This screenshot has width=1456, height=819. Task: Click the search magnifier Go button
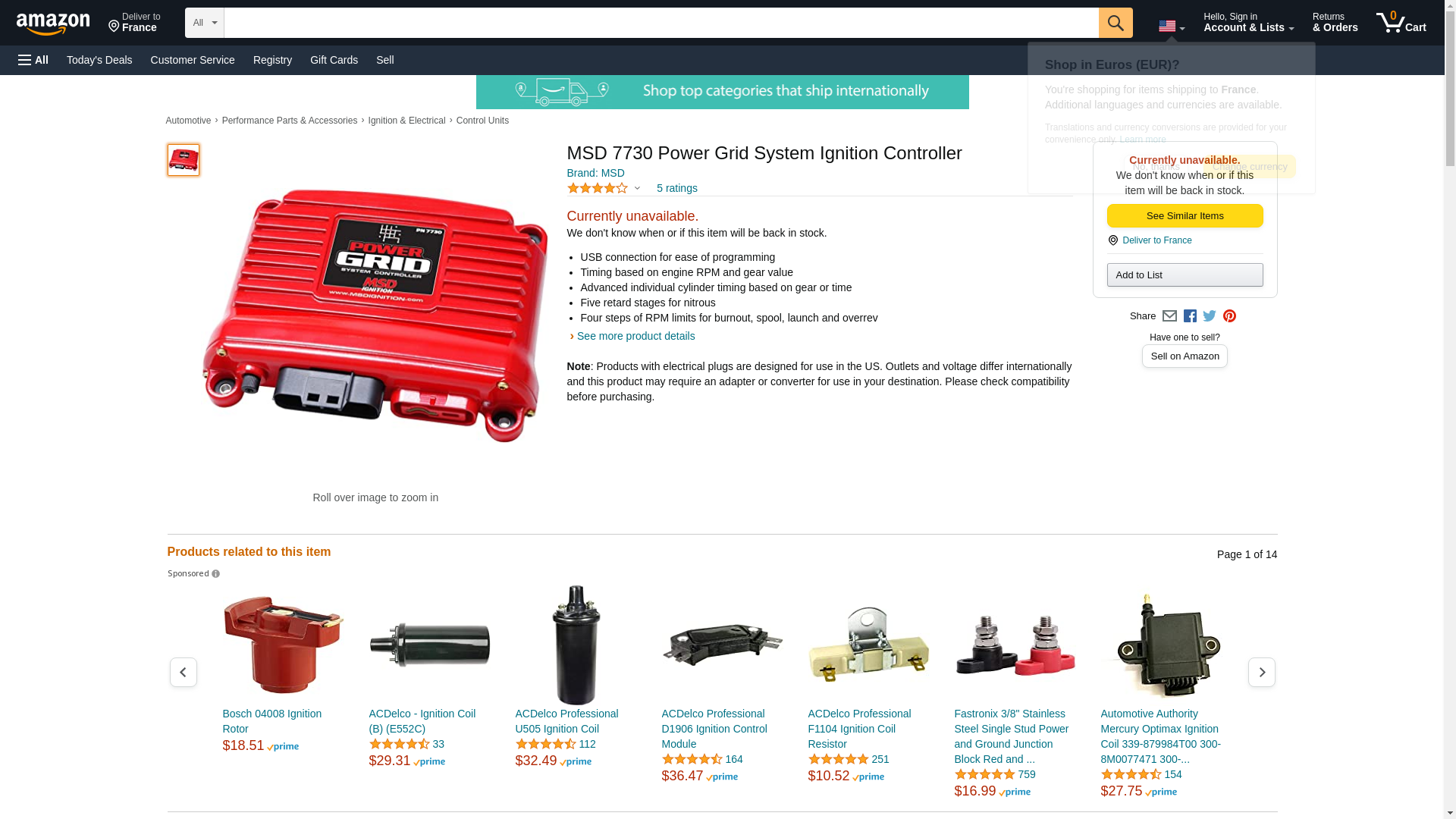pos(1116,23)
